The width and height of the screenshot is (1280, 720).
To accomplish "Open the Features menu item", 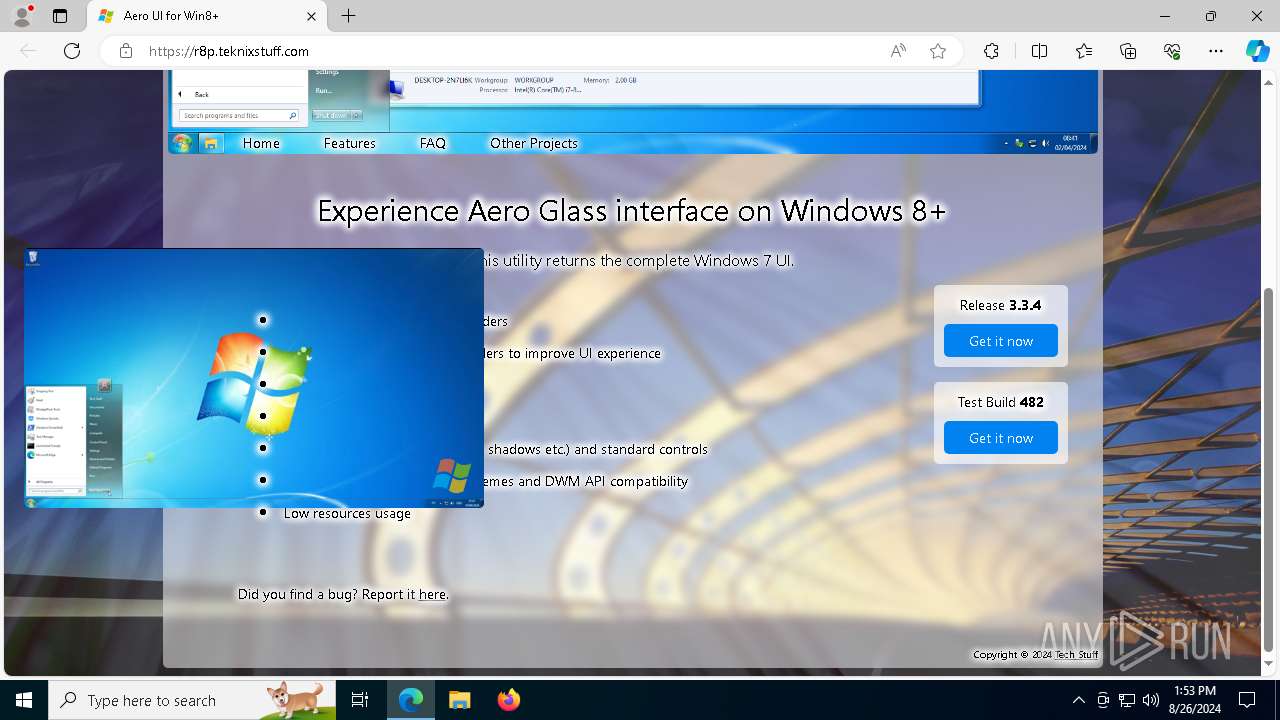I will click(349, 143).
